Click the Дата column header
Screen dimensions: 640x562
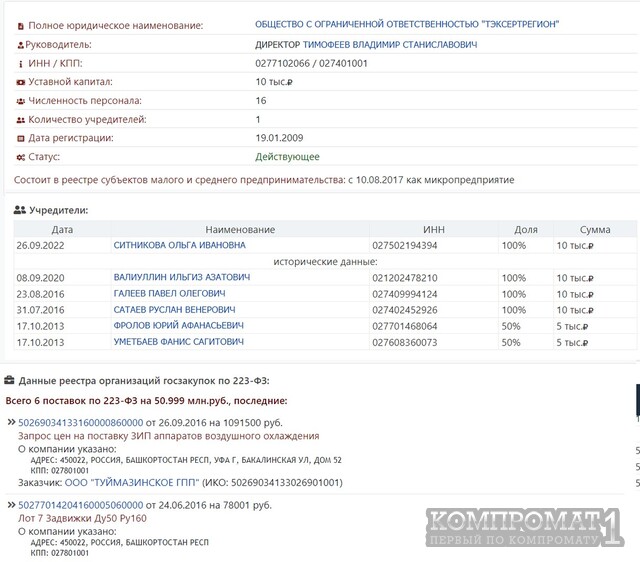pos(62,229)
